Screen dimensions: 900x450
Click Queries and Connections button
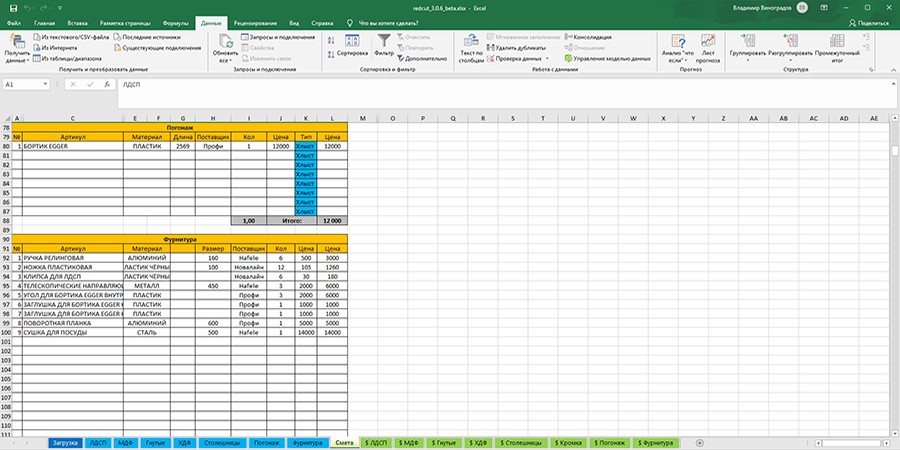click(278, 37)
